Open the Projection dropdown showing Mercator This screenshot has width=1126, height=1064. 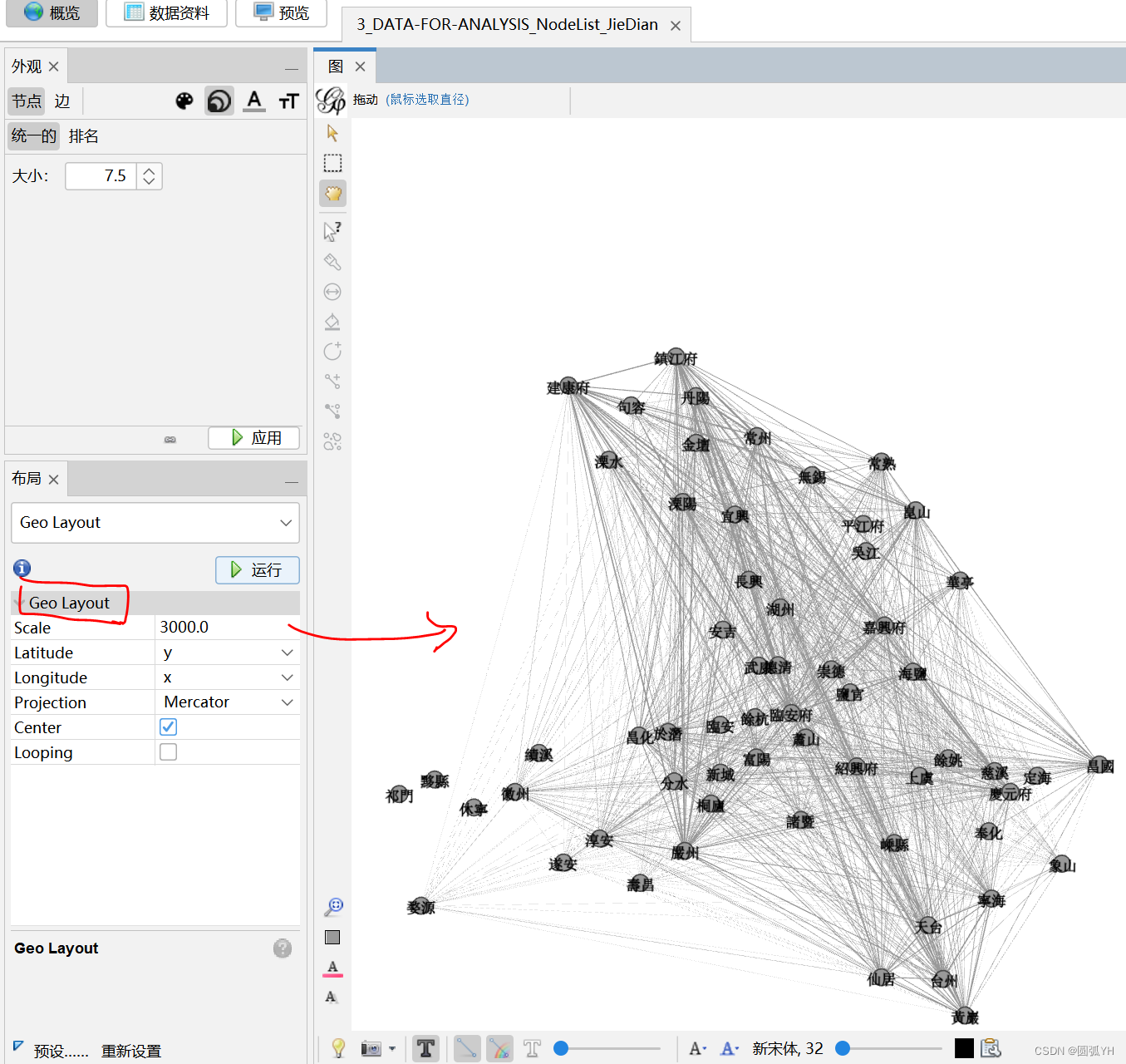point(227,702)
